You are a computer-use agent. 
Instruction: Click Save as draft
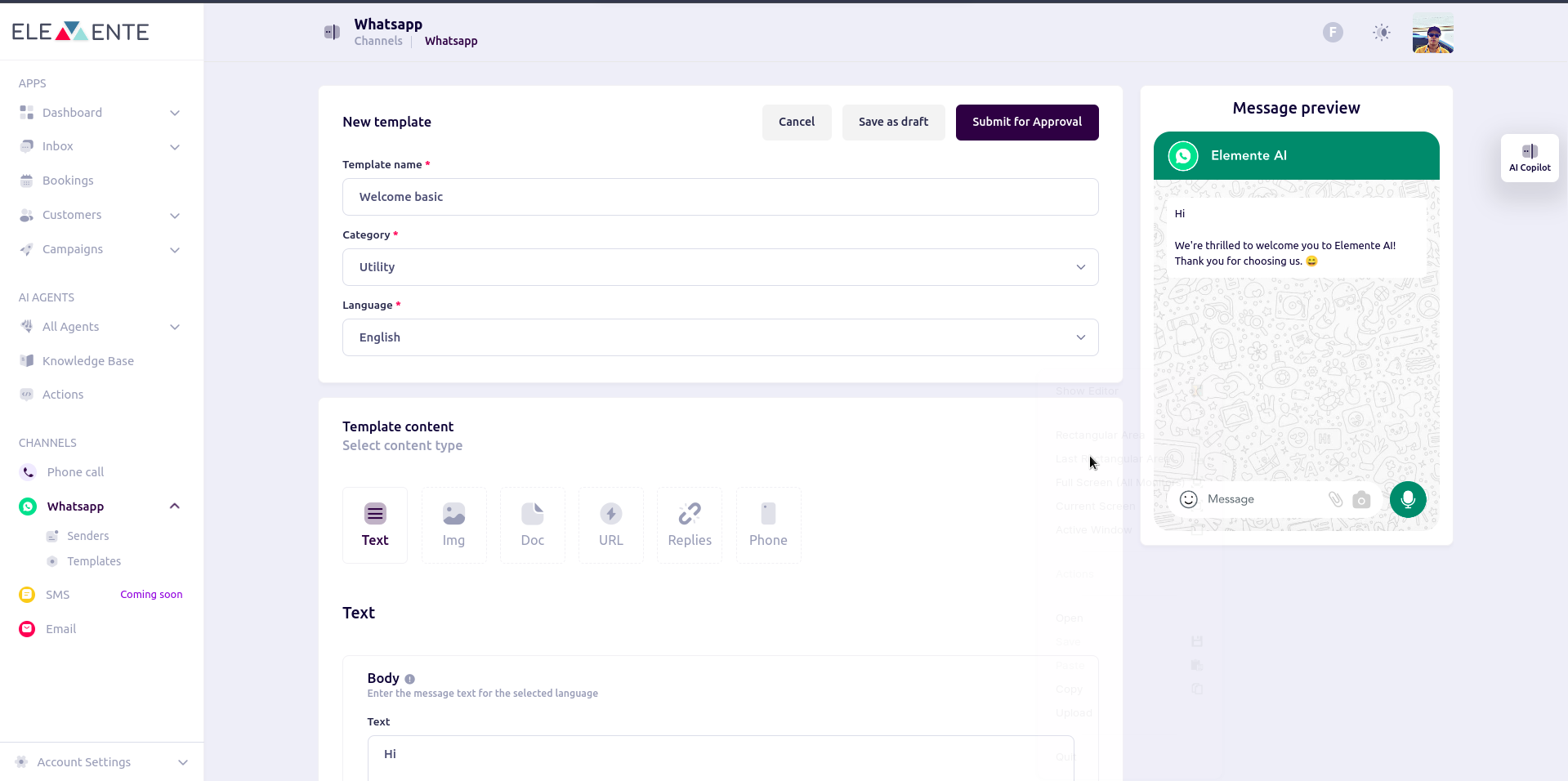click(894, 123)
